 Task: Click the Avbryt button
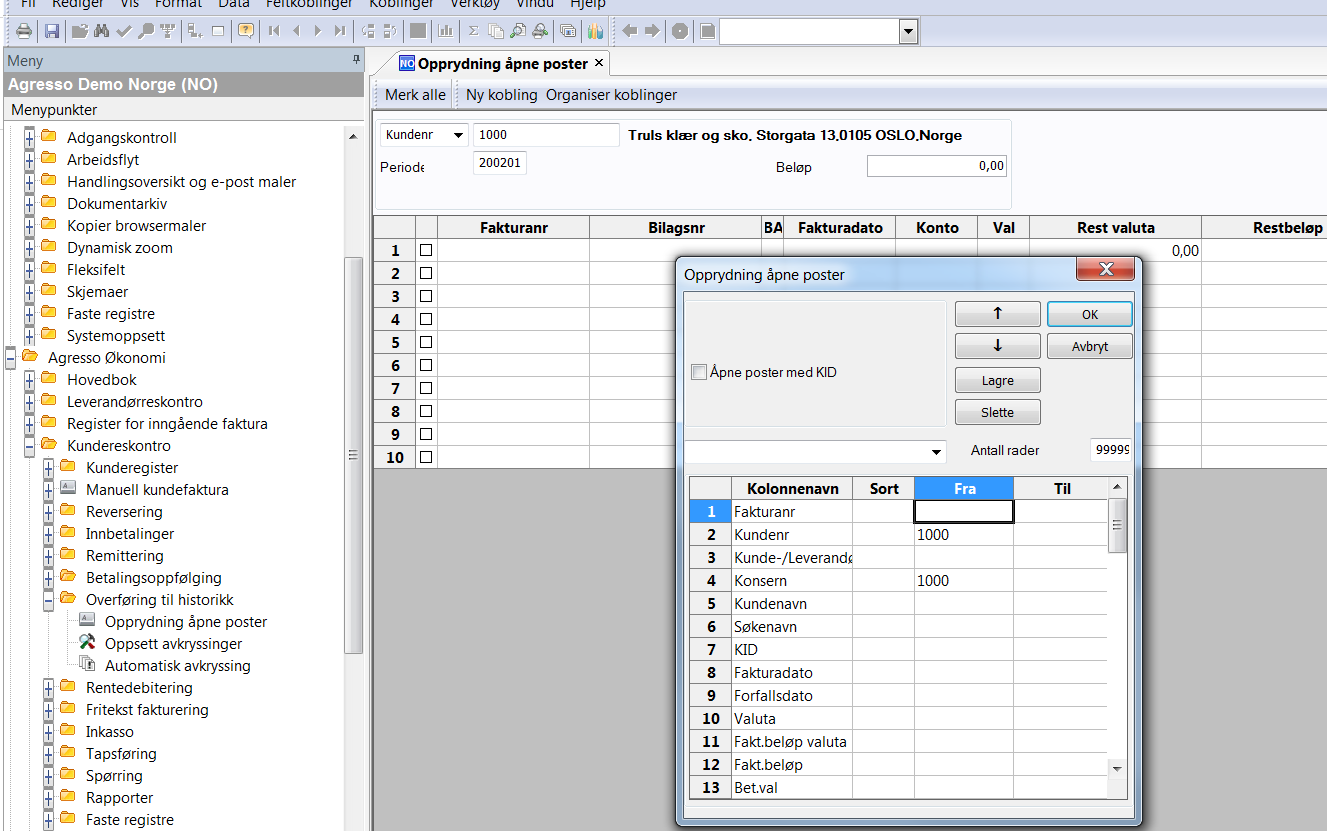coord(1090,347)
